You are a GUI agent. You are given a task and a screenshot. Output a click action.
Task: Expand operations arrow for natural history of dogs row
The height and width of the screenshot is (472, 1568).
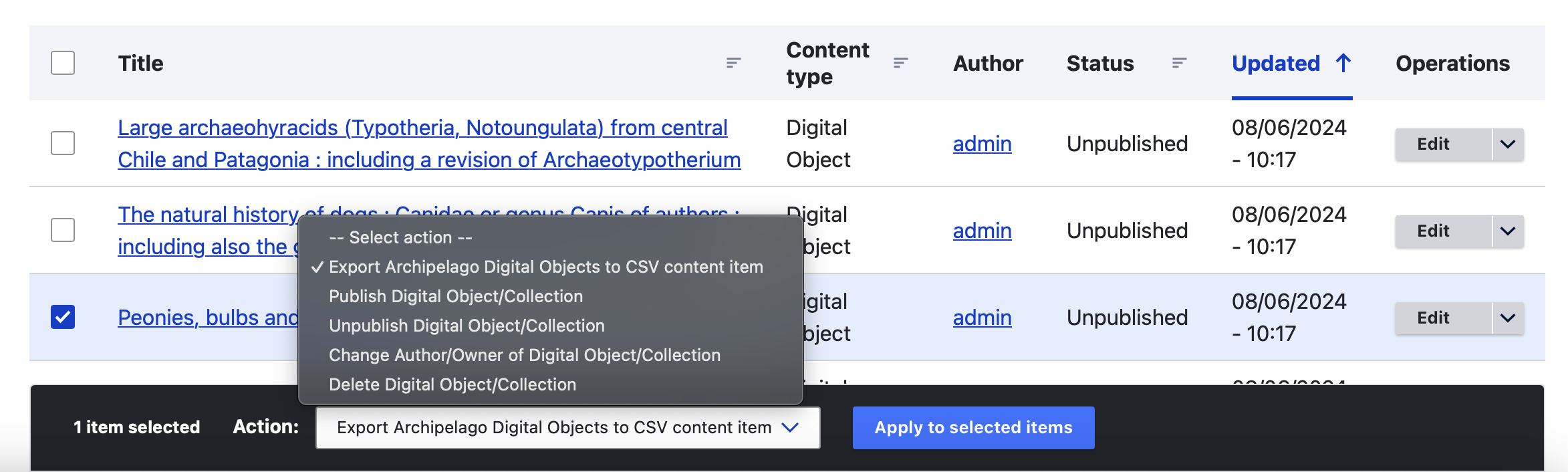1508,231
